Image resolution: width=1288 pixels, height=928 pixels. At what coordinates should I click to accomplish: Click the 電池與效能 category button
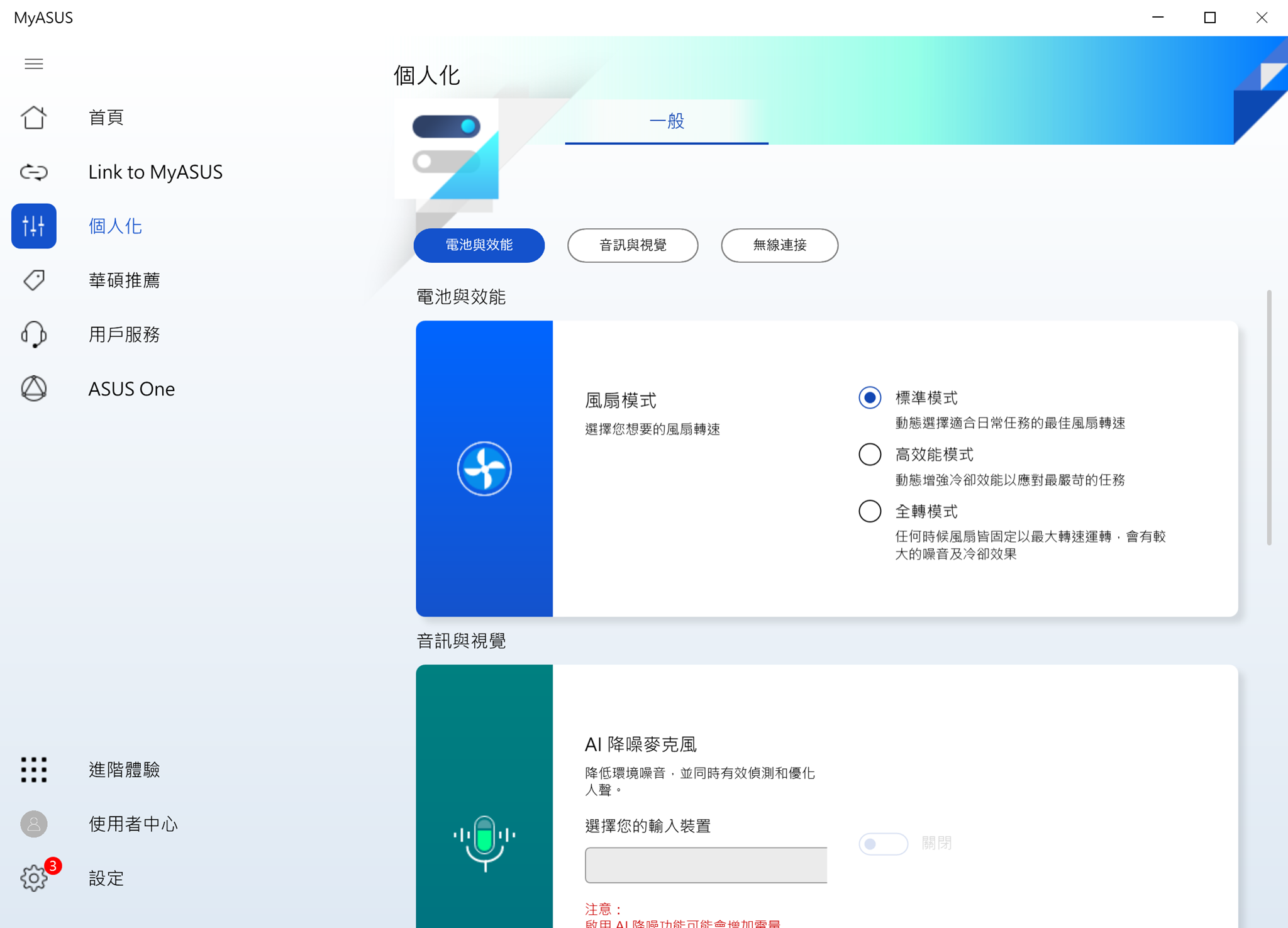click(x=479, y=245)
